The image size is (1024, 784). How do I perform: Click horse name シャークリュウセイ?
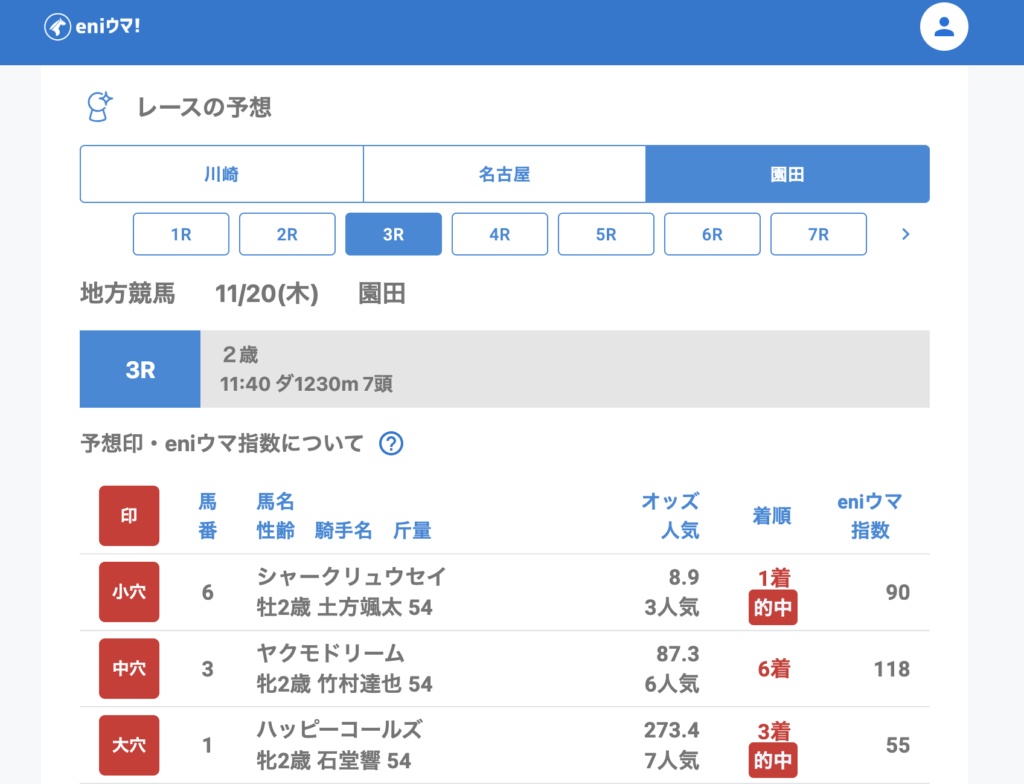coord(351,577)
